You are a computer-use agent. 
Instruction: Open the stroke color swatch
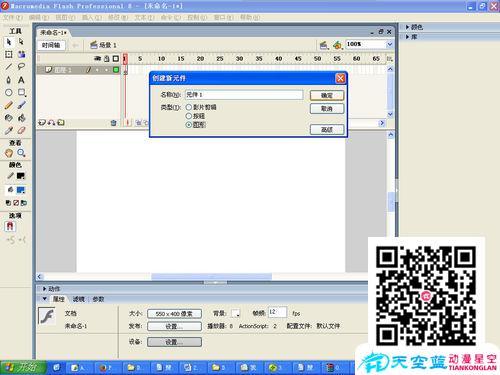pos(21,176)
